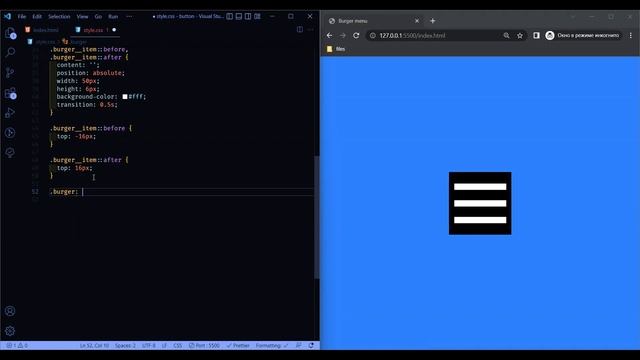This screenshot has width=640, height=360.
Task: Open Source Control view in activity bar
Action: pos(10,72)
